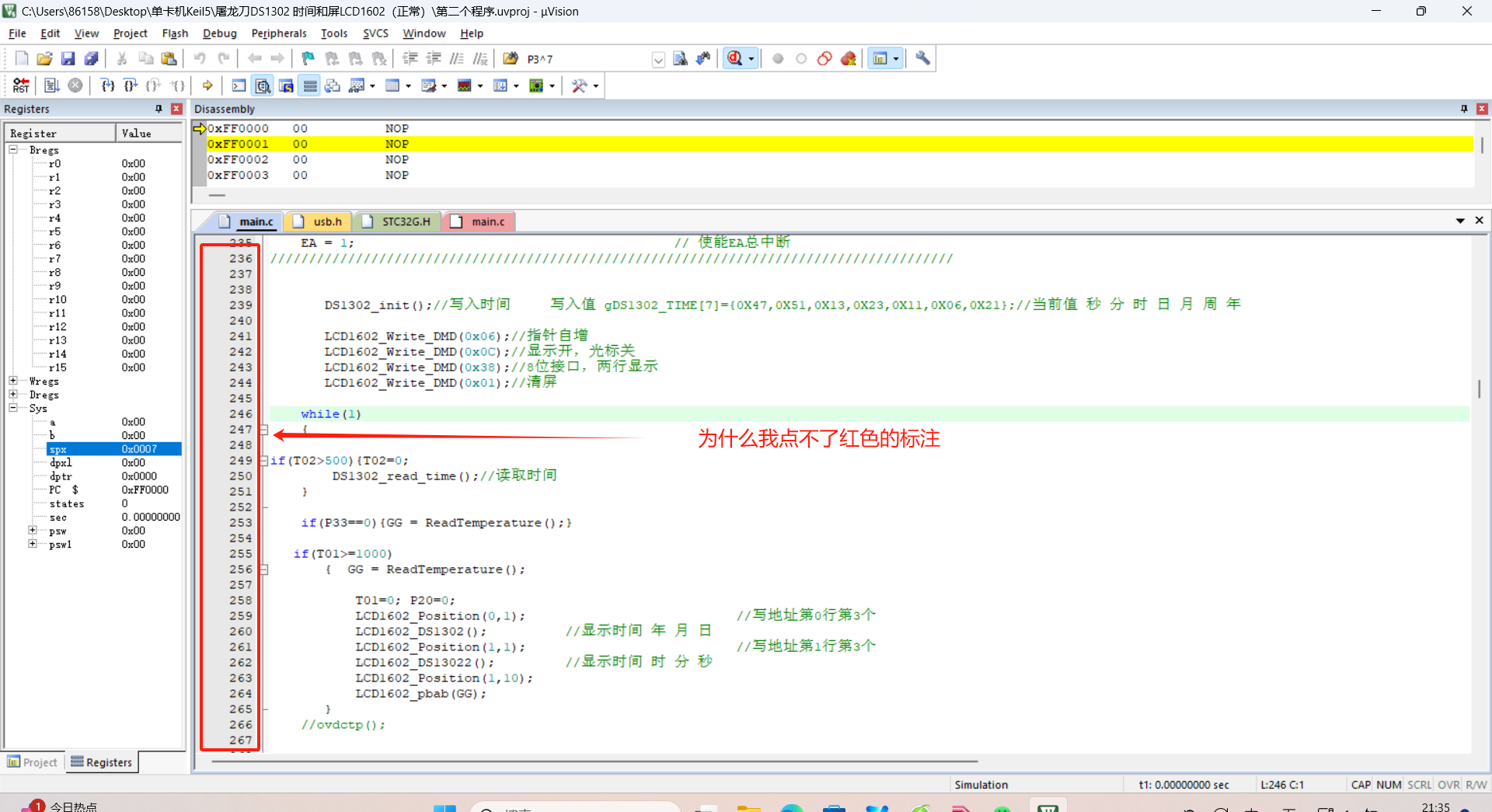
Task: Open the window layout dropdown arrow
Action: click(896, 58)
